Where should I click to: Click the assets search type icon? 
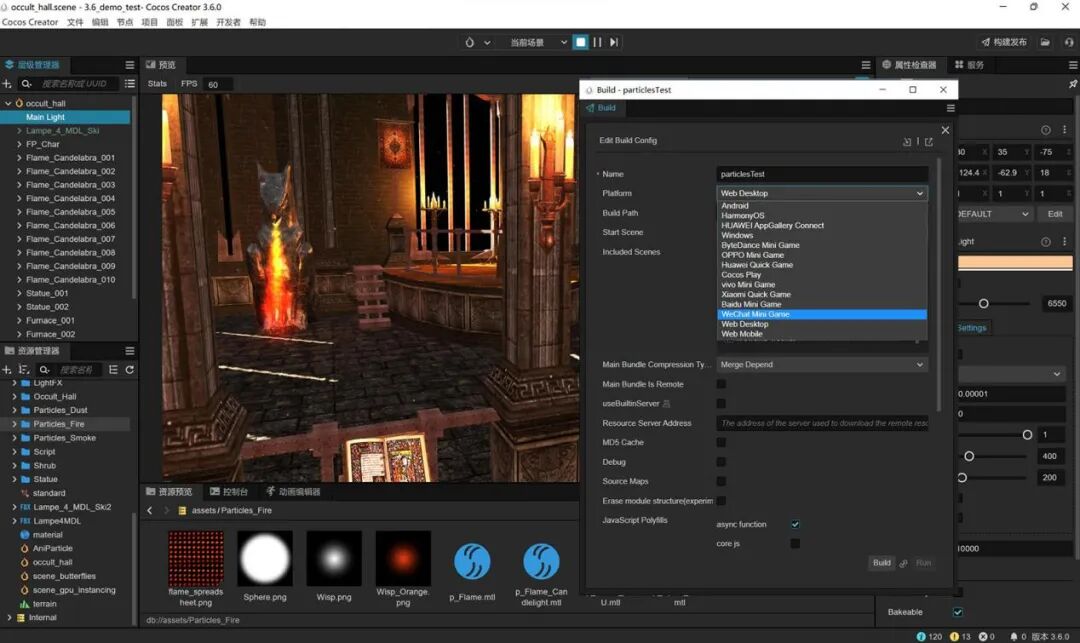[44, 370]
